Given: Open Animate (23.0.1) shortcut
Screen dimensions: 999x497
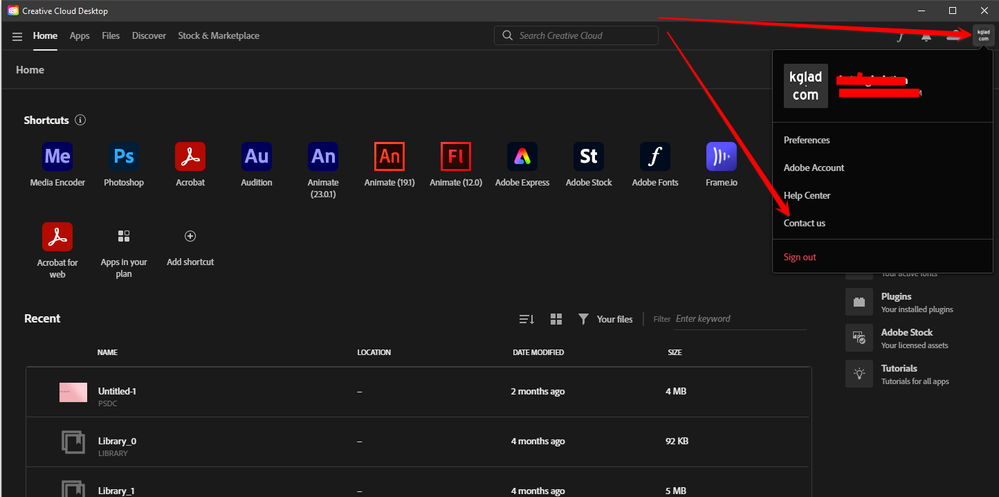Looking at the screenshot, I should 322,156.
